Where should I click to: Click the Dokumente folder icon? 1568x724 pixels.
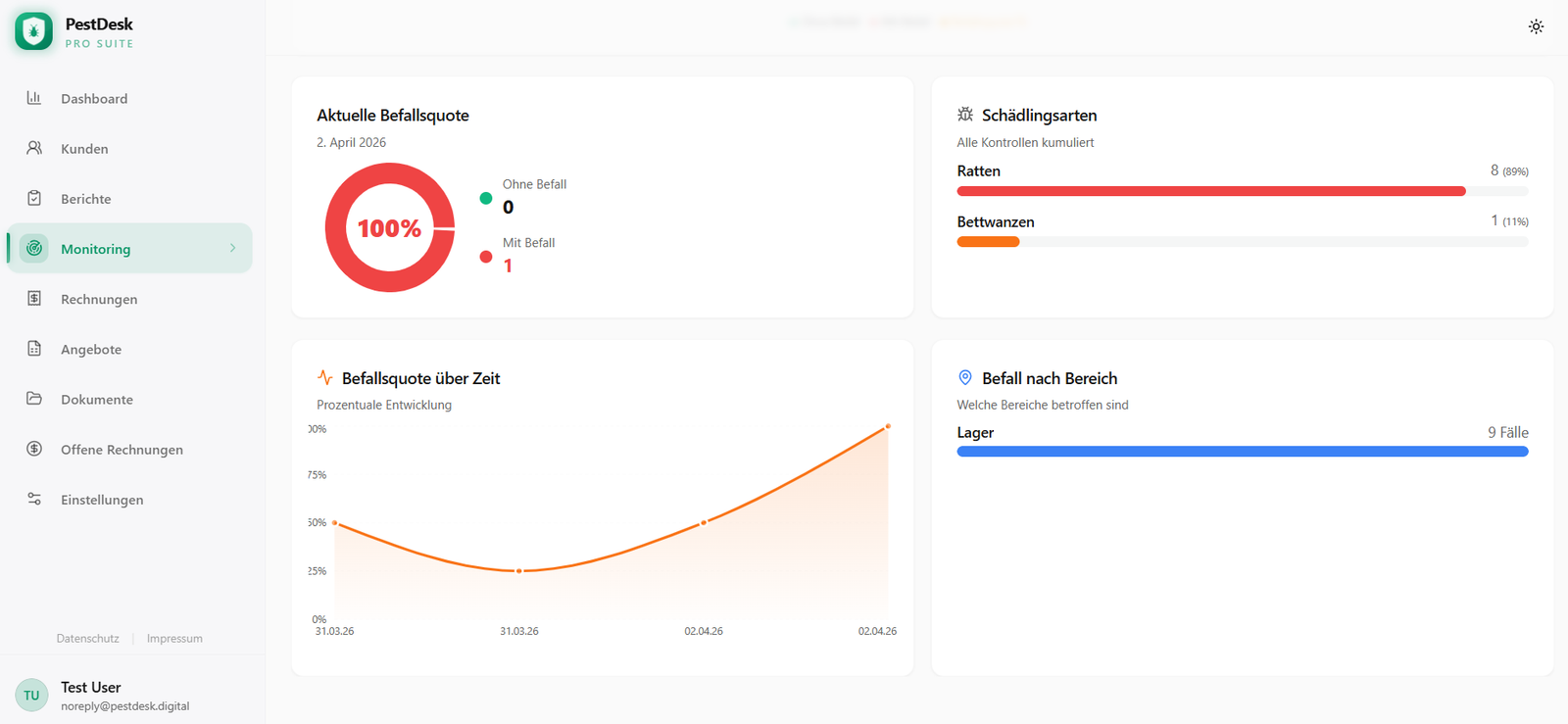(34, 399)
